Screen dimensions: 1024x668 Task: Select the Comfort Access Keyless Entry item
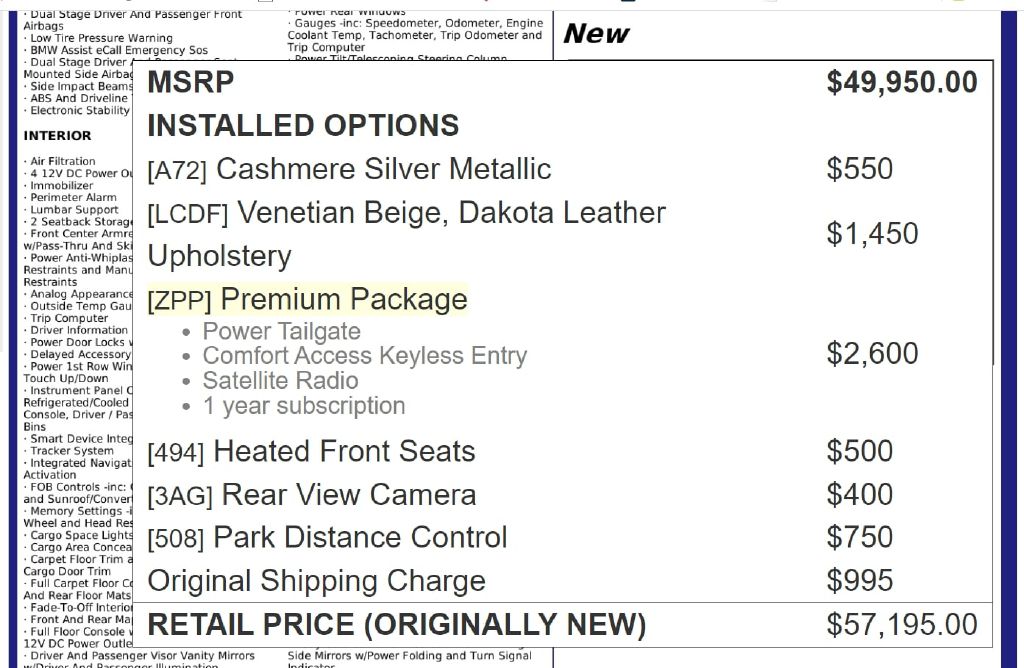coord(364,356)
